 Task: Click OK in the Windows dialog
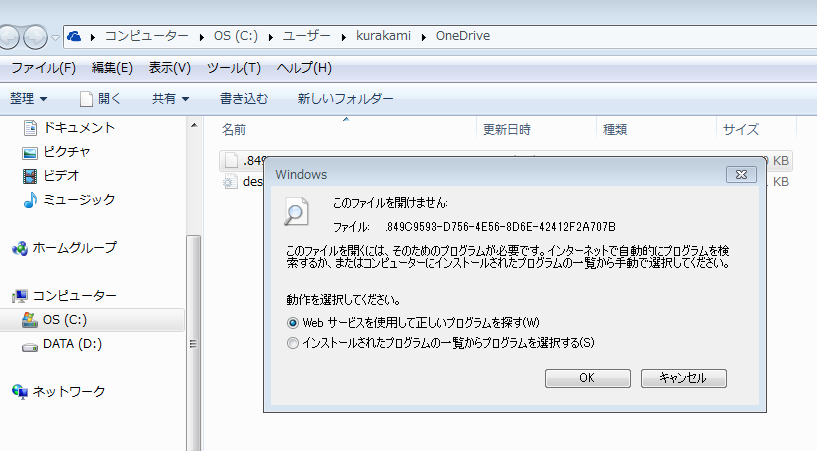click(x=588, y=378)
